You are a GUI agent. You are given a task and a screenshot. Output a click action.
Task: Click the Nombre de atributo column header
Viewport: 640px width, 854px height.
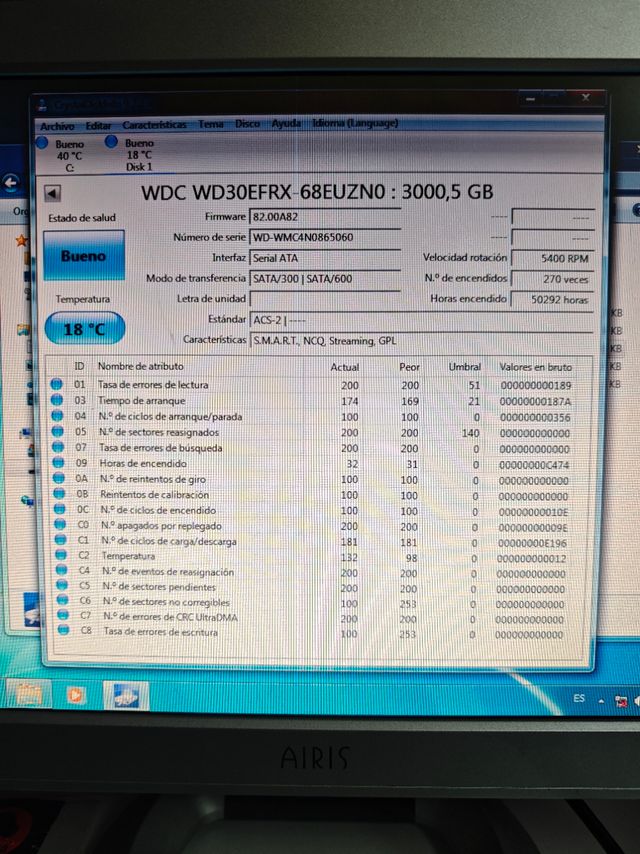tap(141, 366)
